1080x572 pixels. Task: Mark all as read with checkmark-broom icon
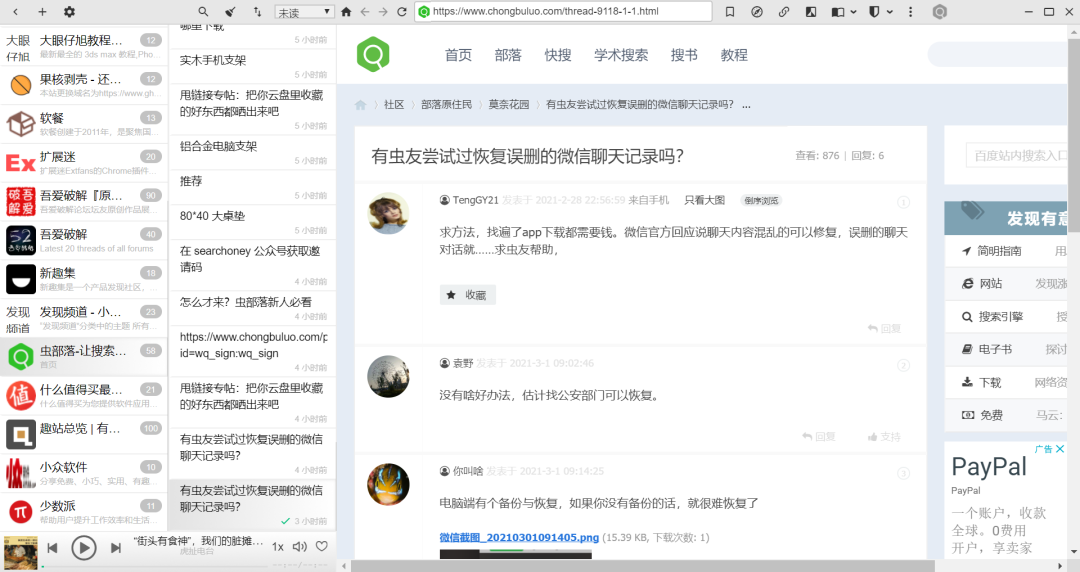point(230,12)
